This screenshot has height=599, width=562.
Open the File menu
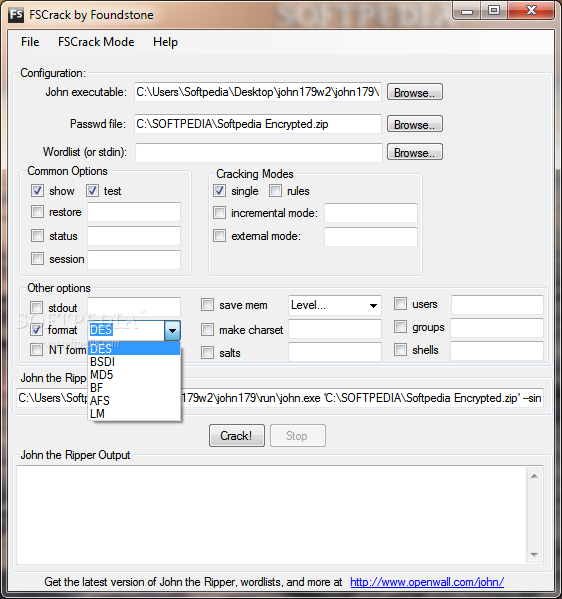point(30,42)
